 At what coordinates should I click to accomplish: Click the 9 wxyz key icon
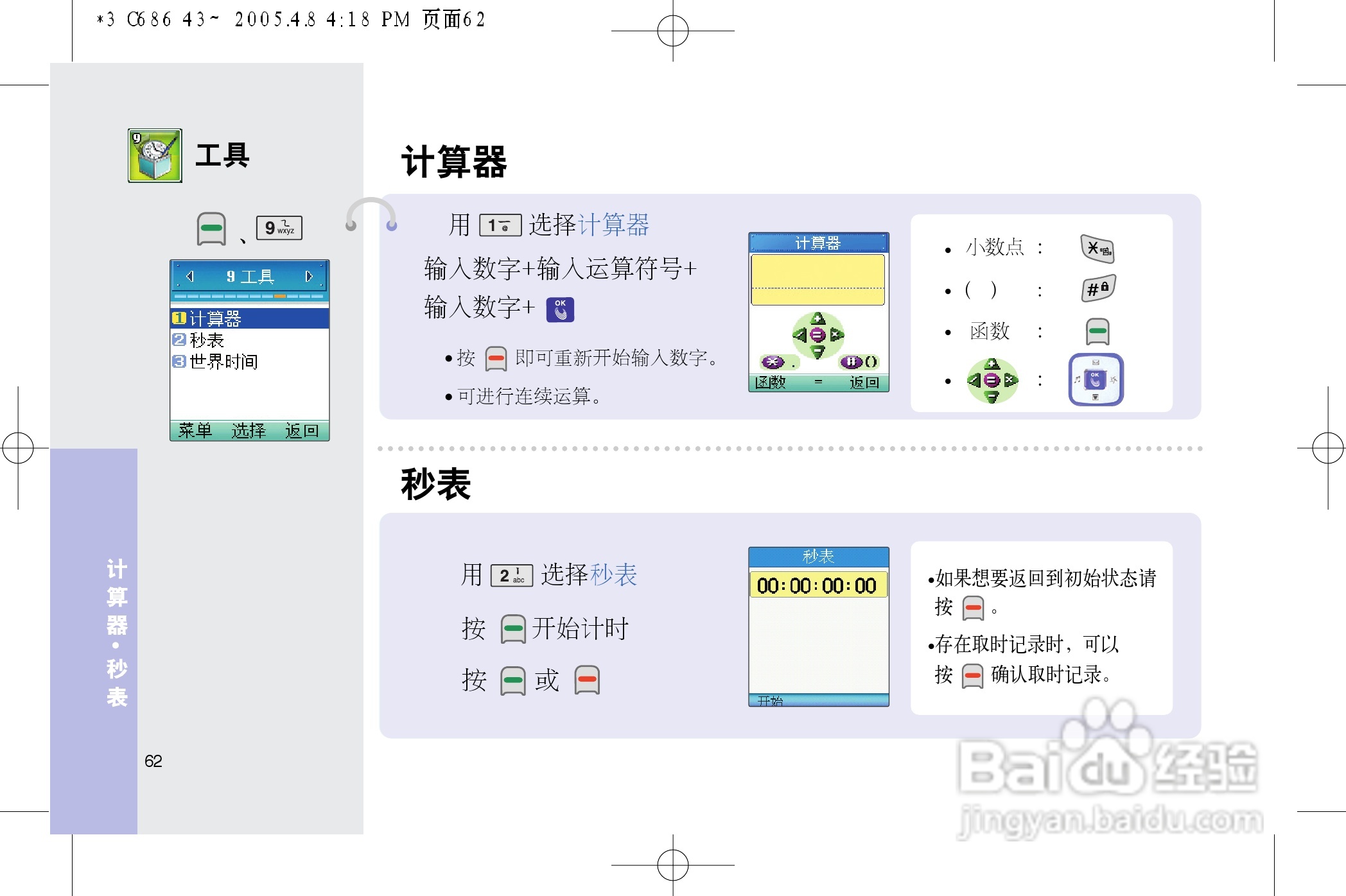tap(279, 228)
